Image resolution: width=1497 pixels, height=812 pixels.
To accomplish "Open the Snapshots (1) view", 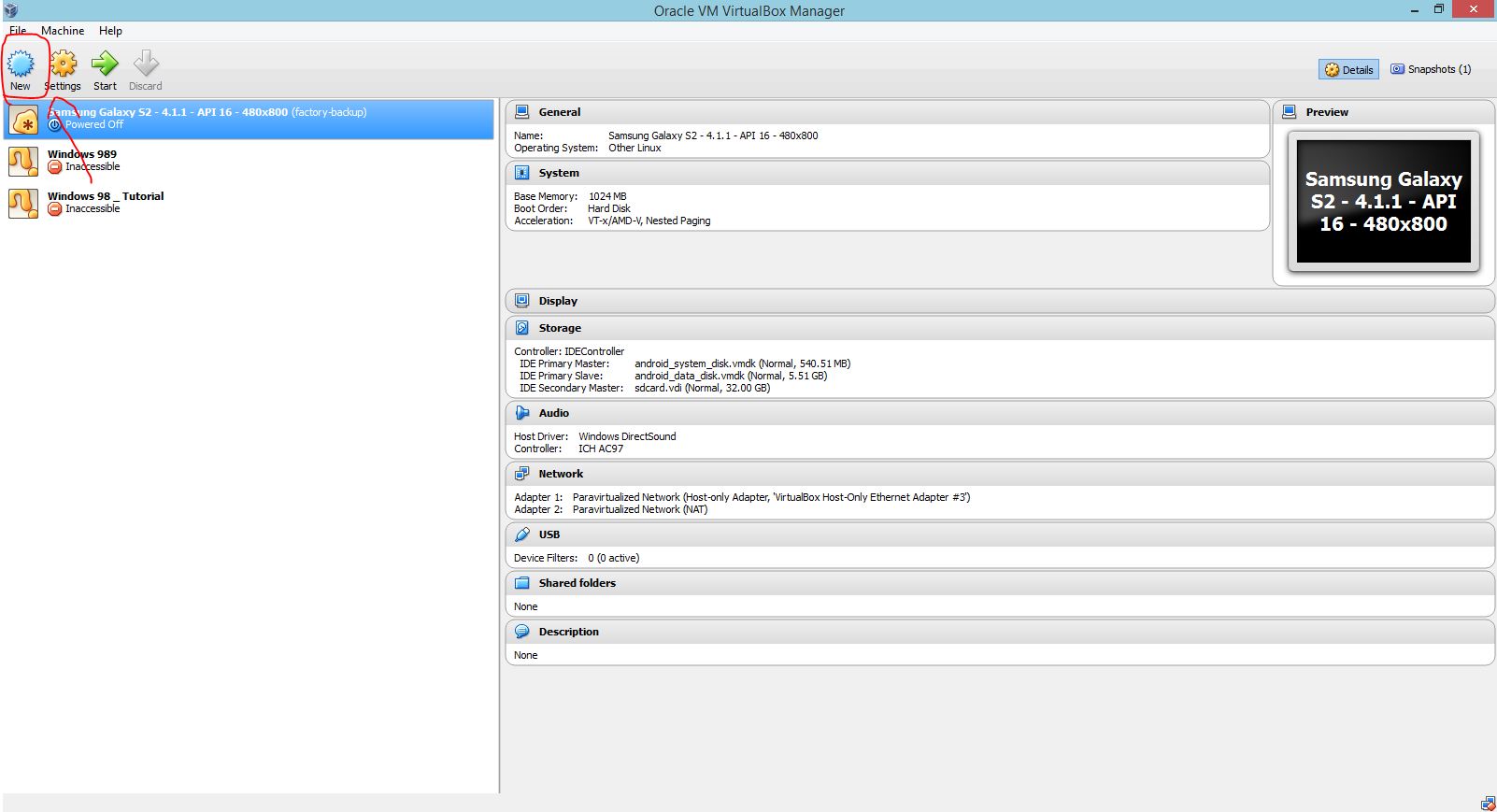I will pyautogui.click(x=1431, y=69).
